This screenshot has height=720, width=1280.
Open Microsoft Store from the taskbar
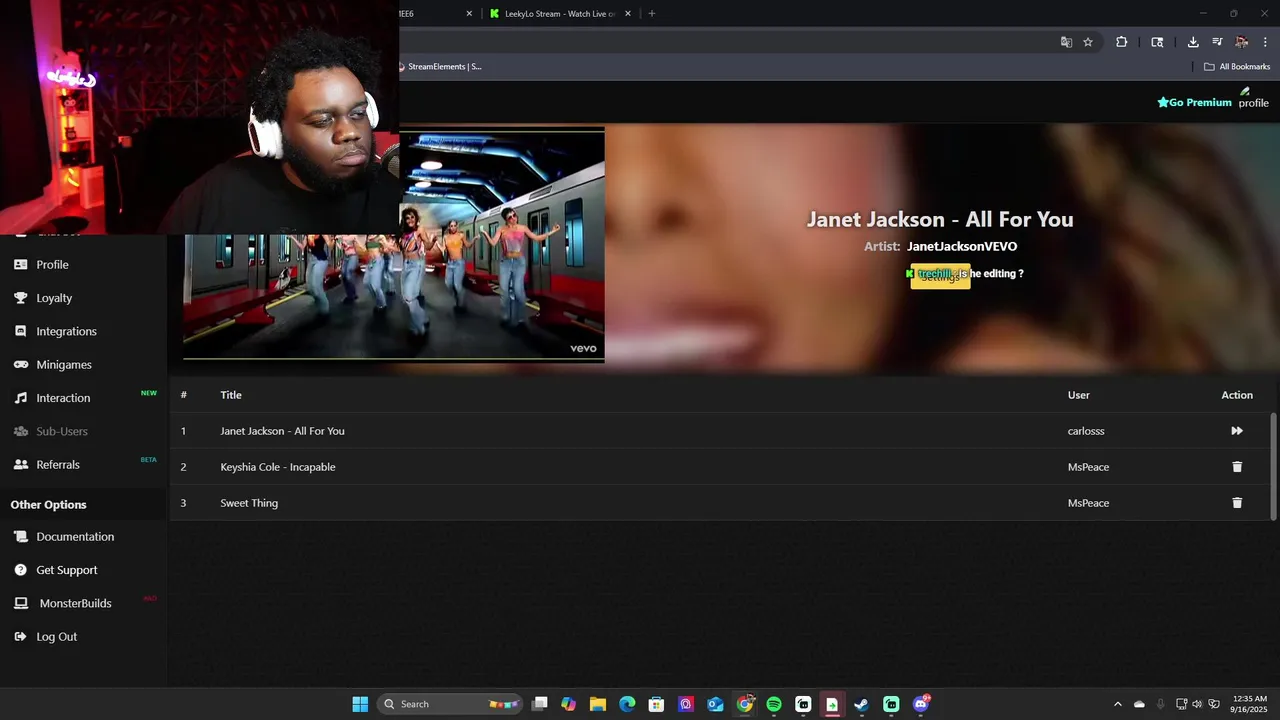point(656,704)
